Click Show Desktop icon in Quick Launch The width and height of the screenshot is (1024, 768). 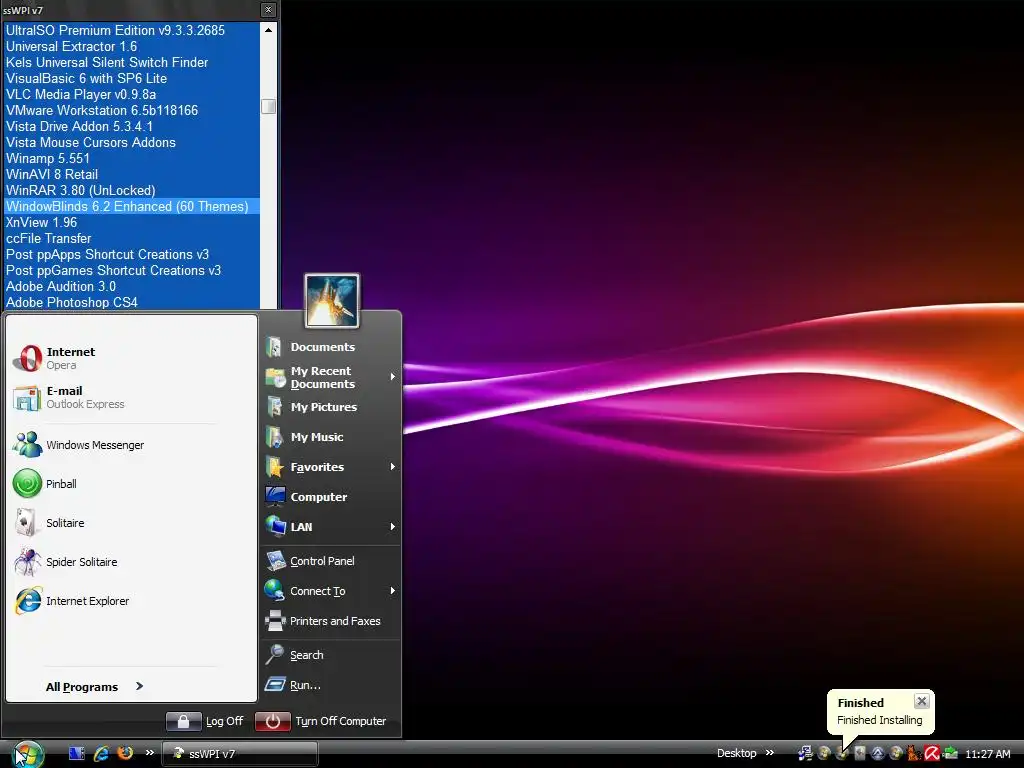[x=77, y=753]
